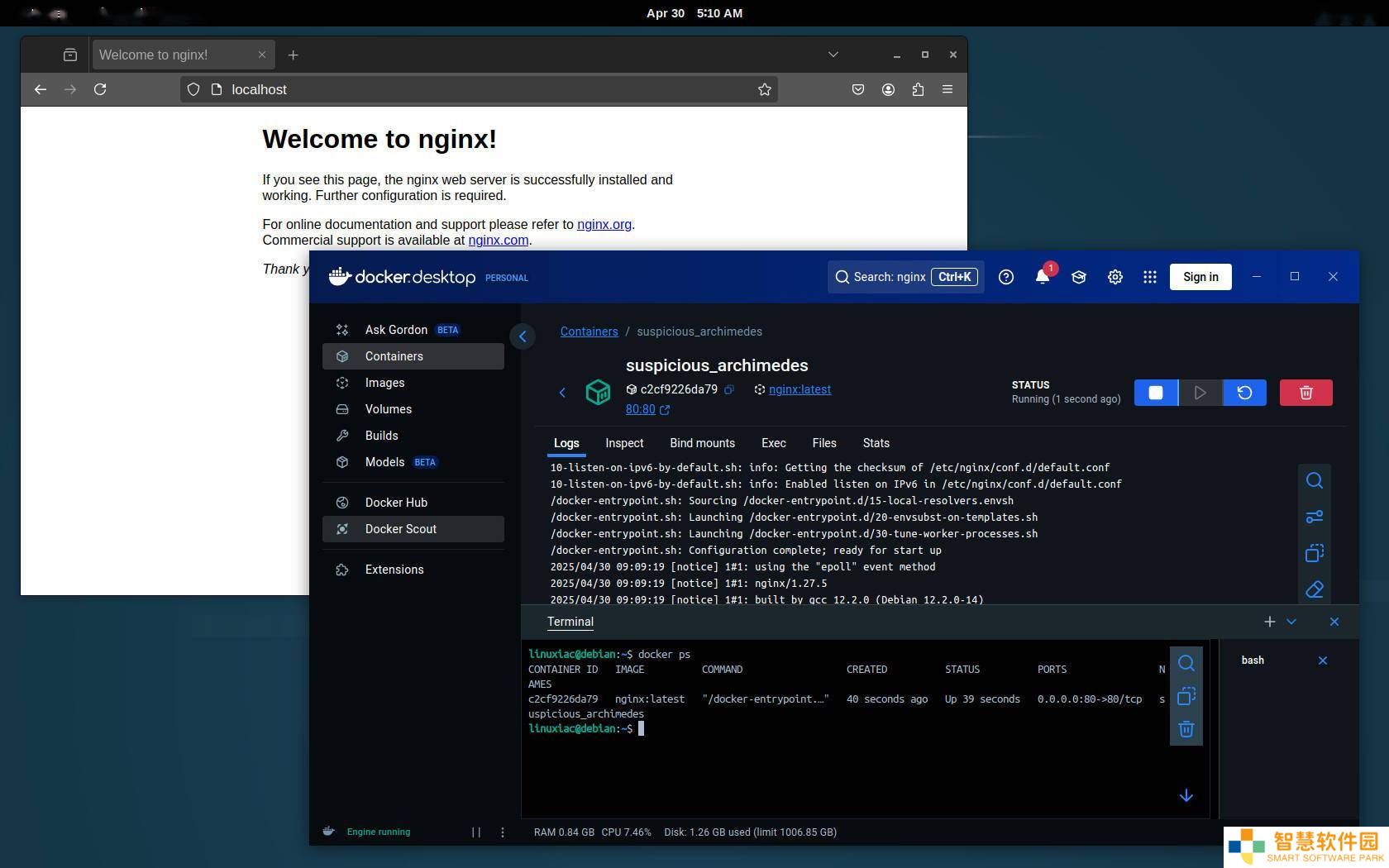The width and height of the screenshot is (1389, 868).
Task: Open the browser hamburger menu
Action: [x=947, y=89]
